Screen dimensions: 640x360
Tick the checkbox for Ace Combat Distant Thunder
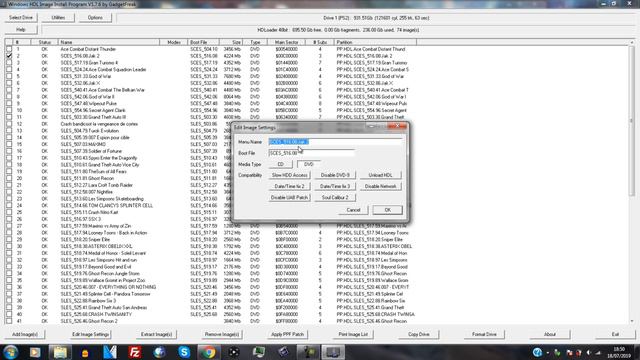[x=9, y=49]
